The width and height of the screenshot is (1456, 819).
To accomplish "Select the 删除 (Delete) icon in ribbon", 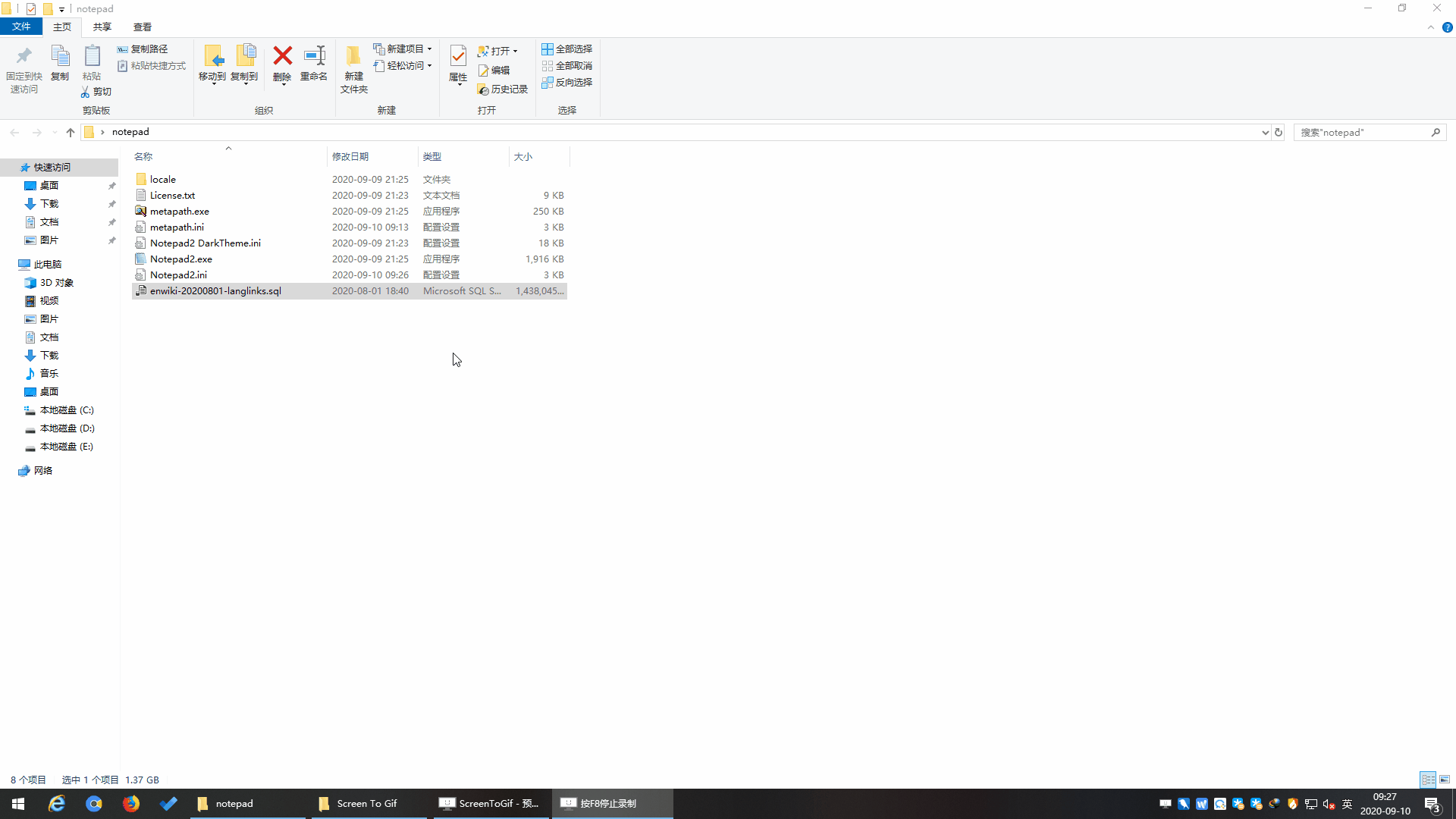I will coord(282,67).
